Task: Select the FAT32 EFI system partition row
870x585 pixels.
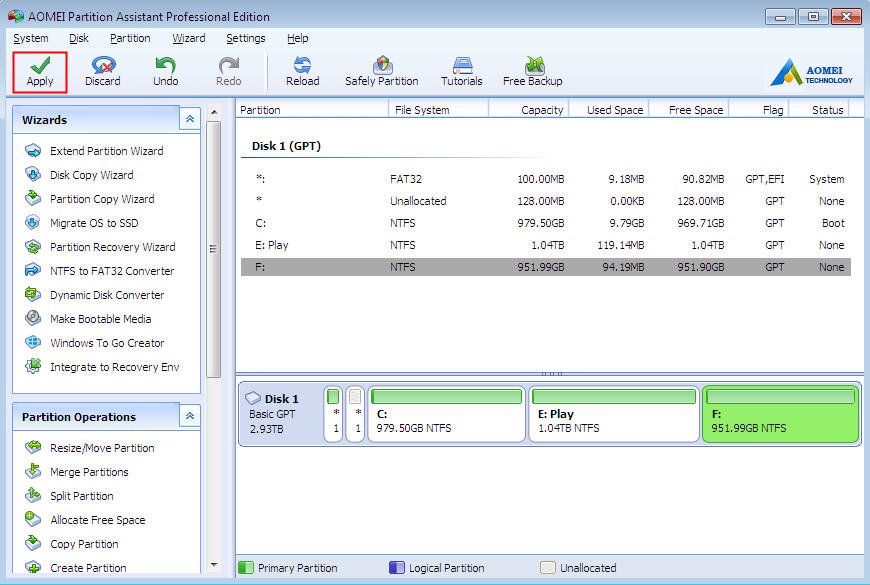Action: pos(545,179)
